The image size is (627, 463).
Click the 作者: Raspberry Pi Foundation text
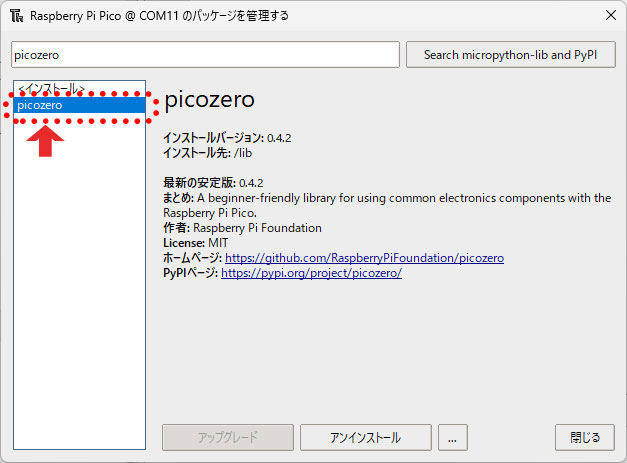(242, 228)
